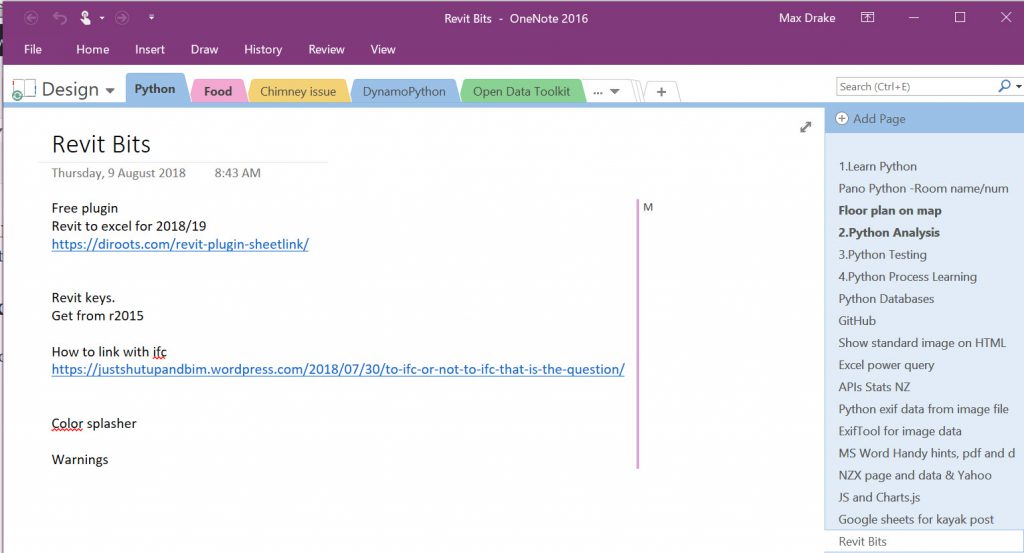The height and width of the screenshot is (553, 1024).
Task: Expand page to full view
Action: coord(805,127)
